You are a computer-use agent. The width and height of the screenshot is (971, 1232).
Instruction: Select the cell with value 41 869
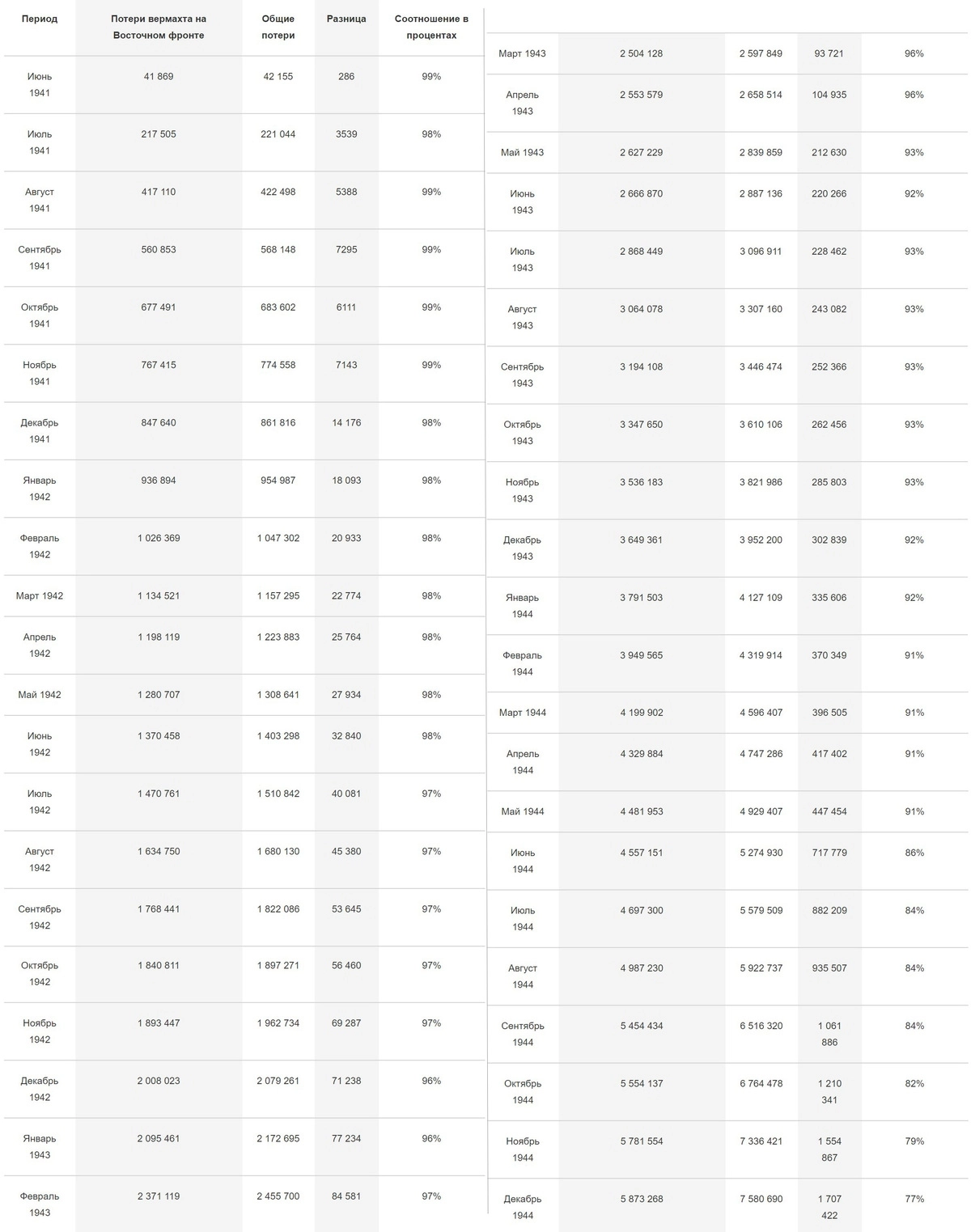[x=159, y=77]
